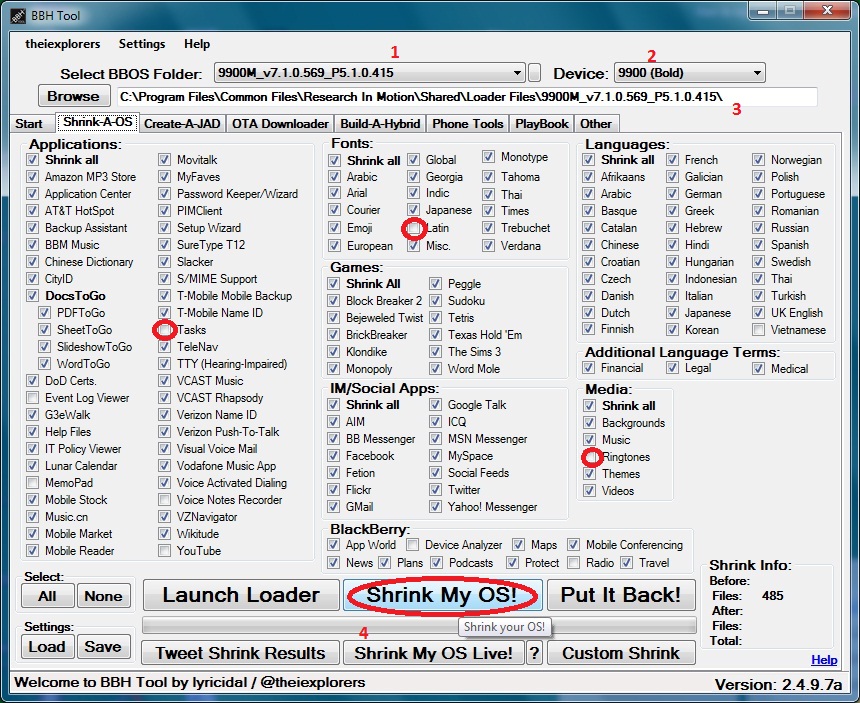Click Tweet Shrink Results button

click(240, 653)
